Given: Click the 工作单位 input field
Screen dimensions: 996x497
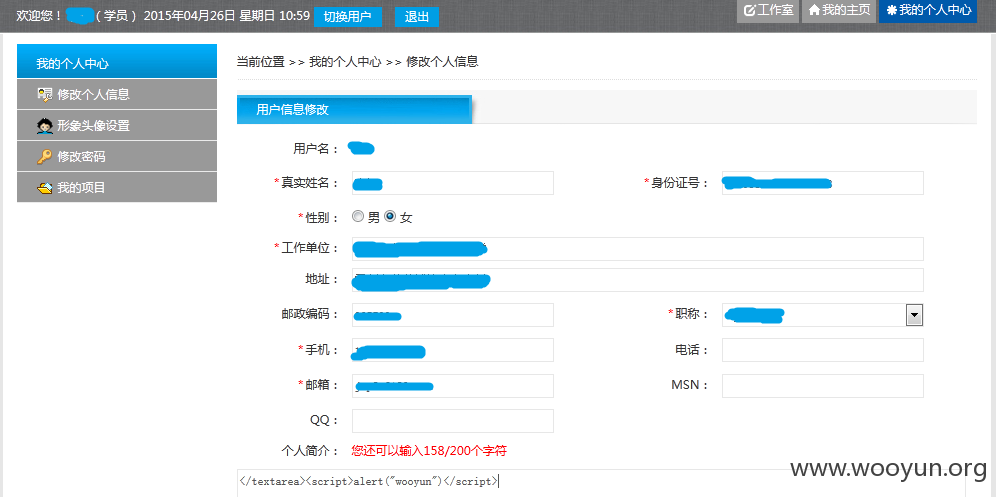Looking at the screenshot, I should click(x=638, y=248).
